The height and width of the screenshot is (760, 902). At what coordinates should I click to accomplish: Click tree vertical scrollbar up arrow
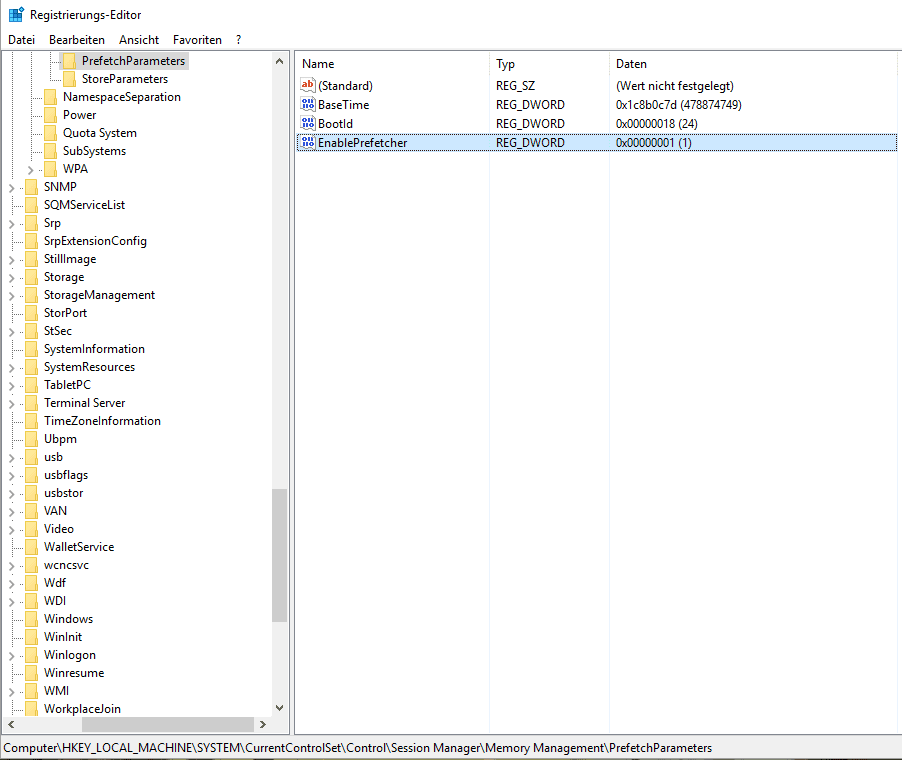coord(280,61)
